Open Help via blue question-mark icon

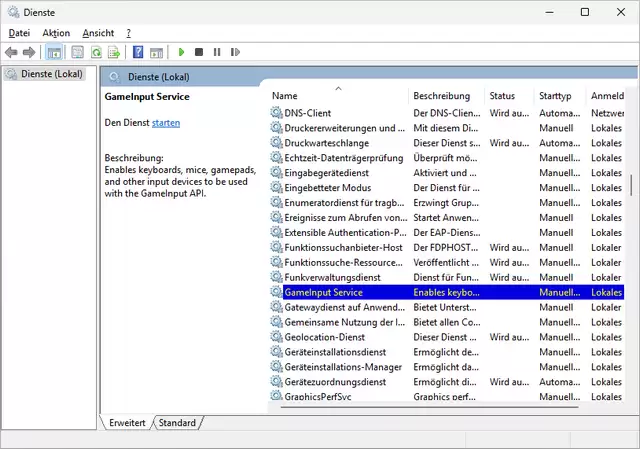[x=138, y=52]
